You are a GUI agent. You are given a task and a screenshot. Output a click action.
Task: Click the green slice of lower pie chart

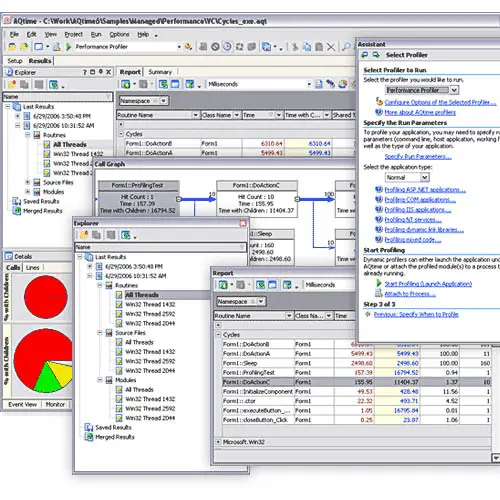pyautogui.click(x=48, y=379)
